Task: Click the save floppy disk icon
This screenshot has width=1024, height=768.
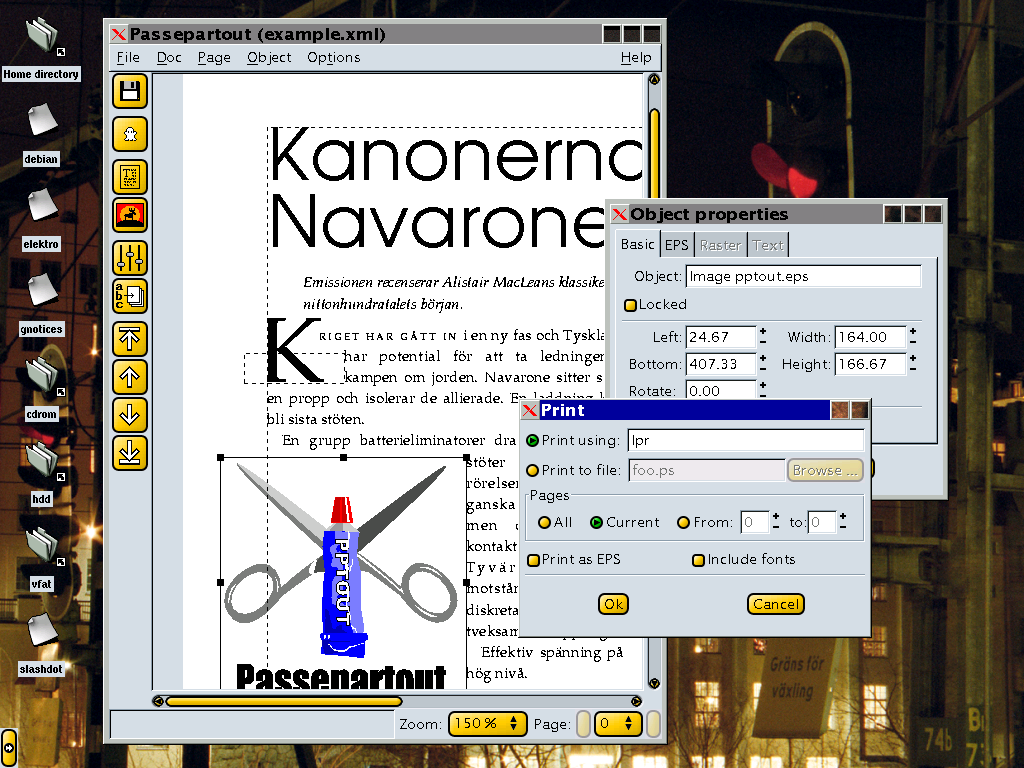Action: pos(129,92)
